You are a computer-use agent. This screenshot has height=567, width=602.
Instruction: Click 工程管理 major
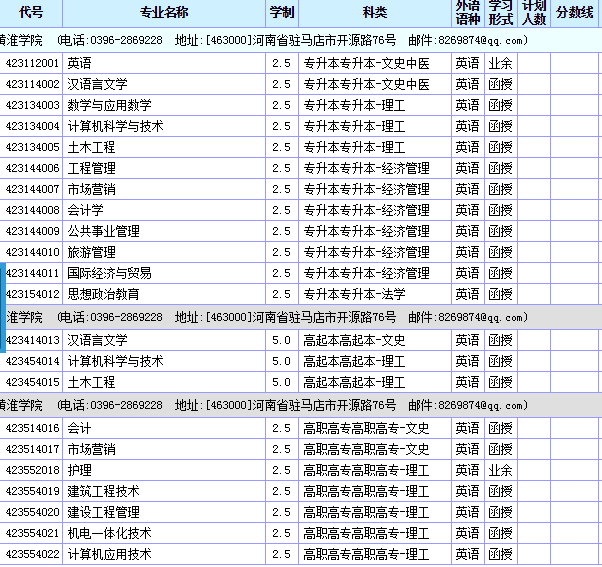(x=91, y=168)
